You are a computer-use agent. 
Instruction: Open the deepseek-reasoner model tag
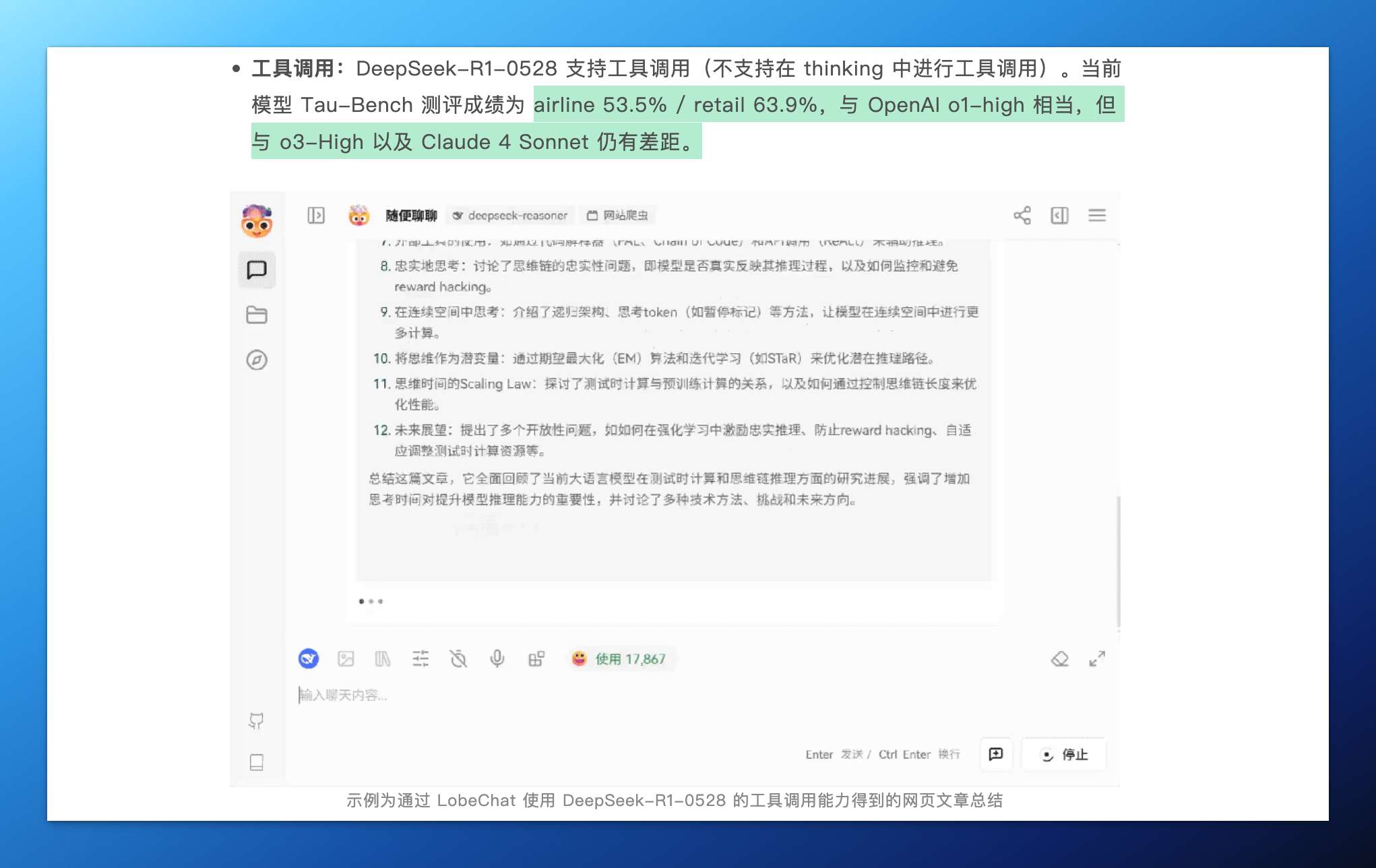click(510, 216)
